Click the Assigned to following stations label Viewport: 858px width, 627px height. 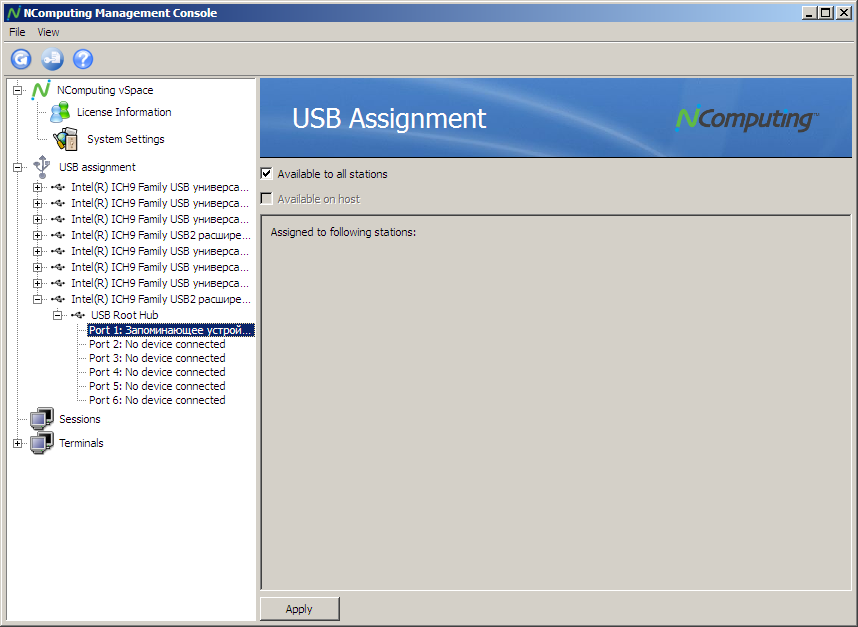coord(343,233)
